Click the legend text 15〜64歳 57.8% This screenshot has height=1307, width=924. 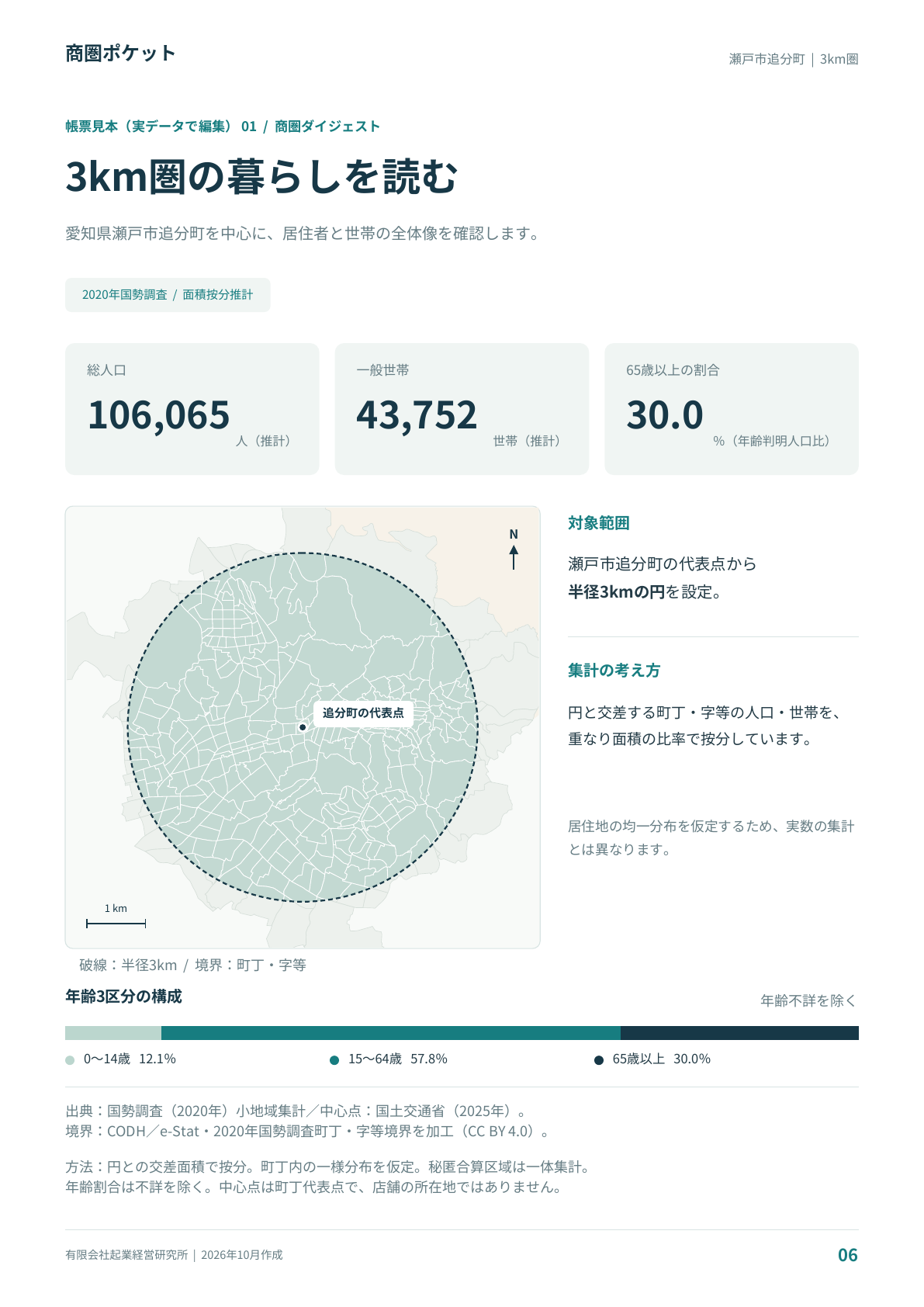pos(397,1059)
